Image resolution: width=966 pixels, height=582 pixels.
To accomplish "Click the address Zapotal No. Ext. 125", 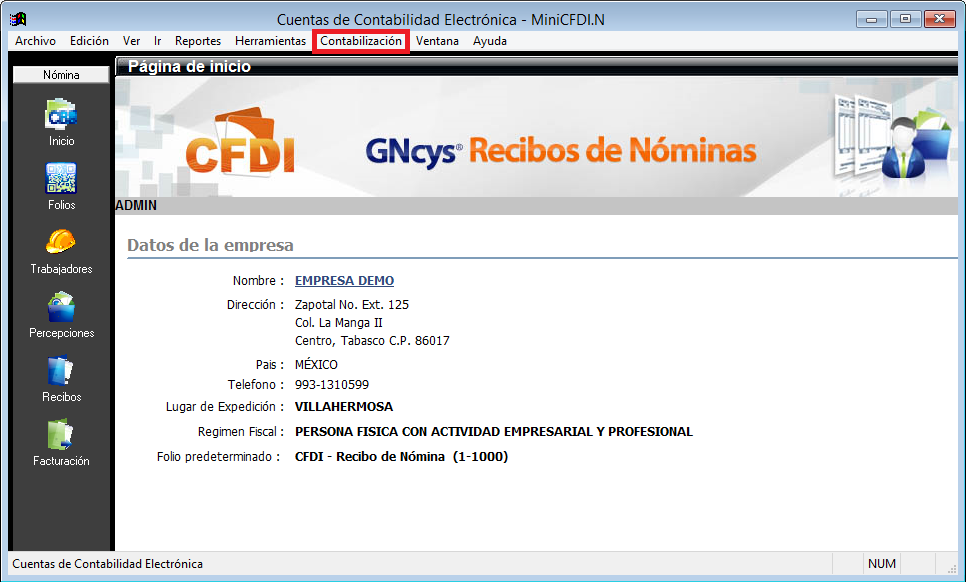I will click(x=352, y=304).
